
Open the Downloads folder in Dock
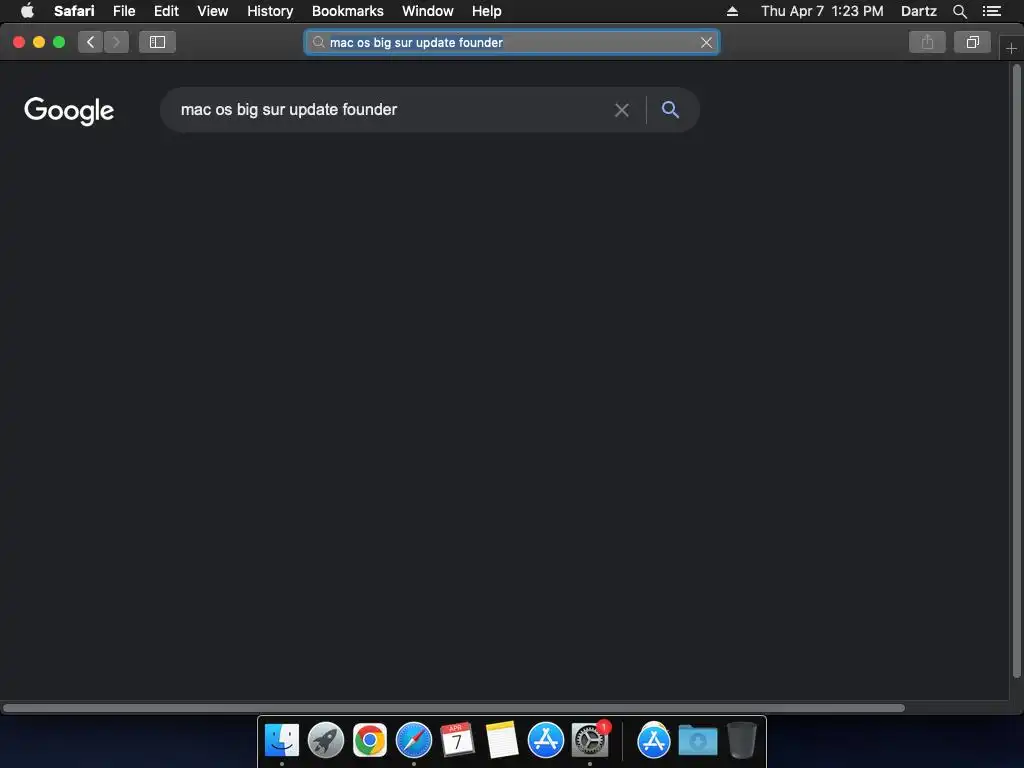(697, 741)
